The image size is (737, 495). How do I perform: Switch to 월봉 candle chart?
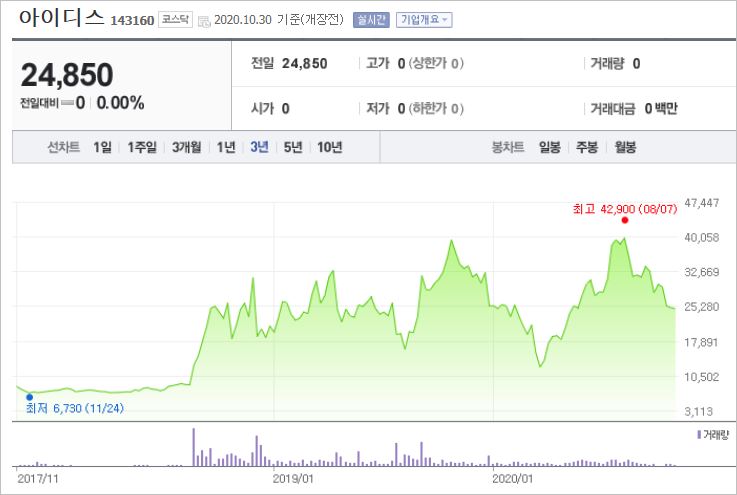point(625,147)
